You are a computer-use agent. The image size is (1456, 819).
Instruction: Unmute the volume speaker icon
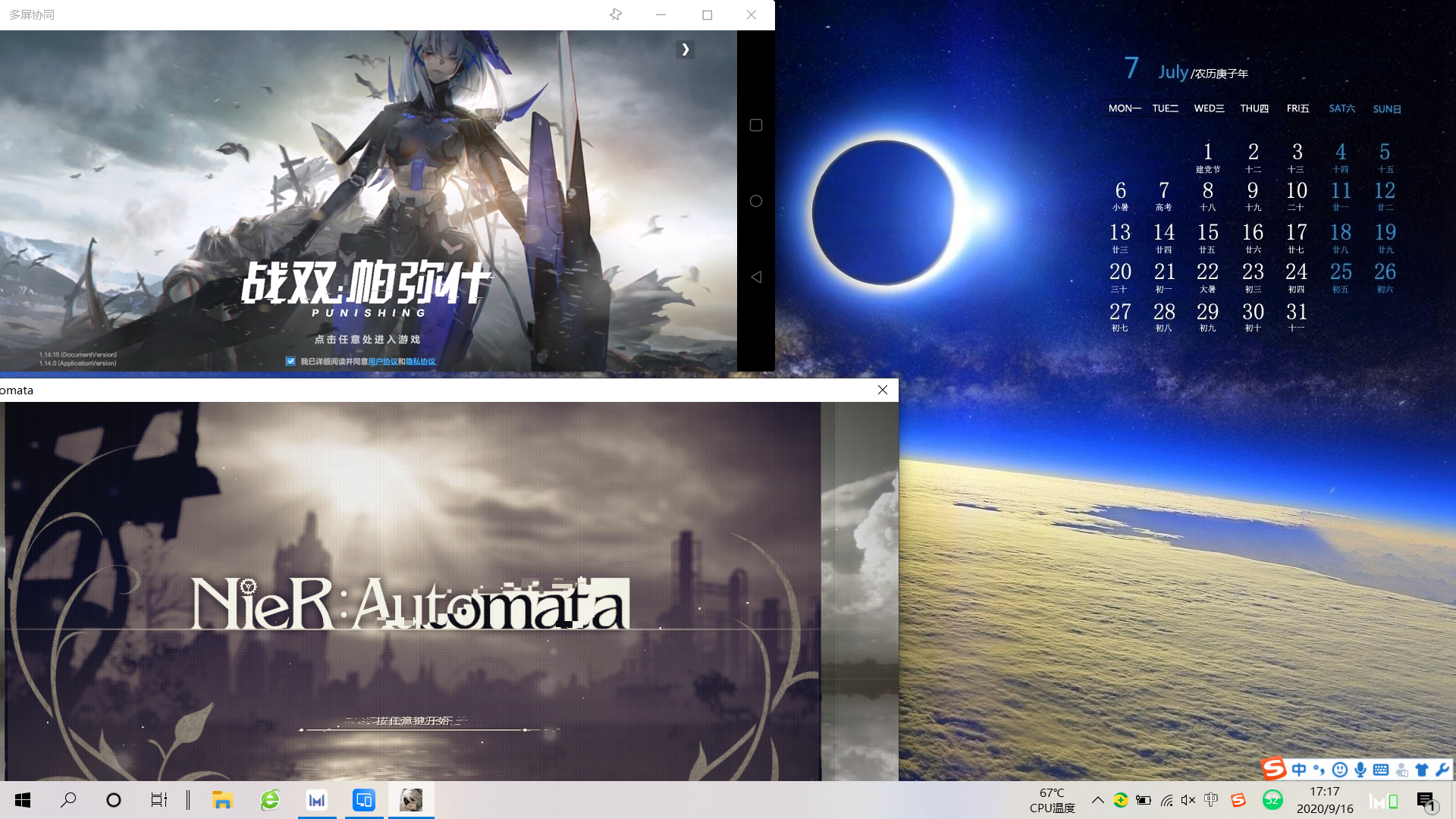[x=1188, y=800]
